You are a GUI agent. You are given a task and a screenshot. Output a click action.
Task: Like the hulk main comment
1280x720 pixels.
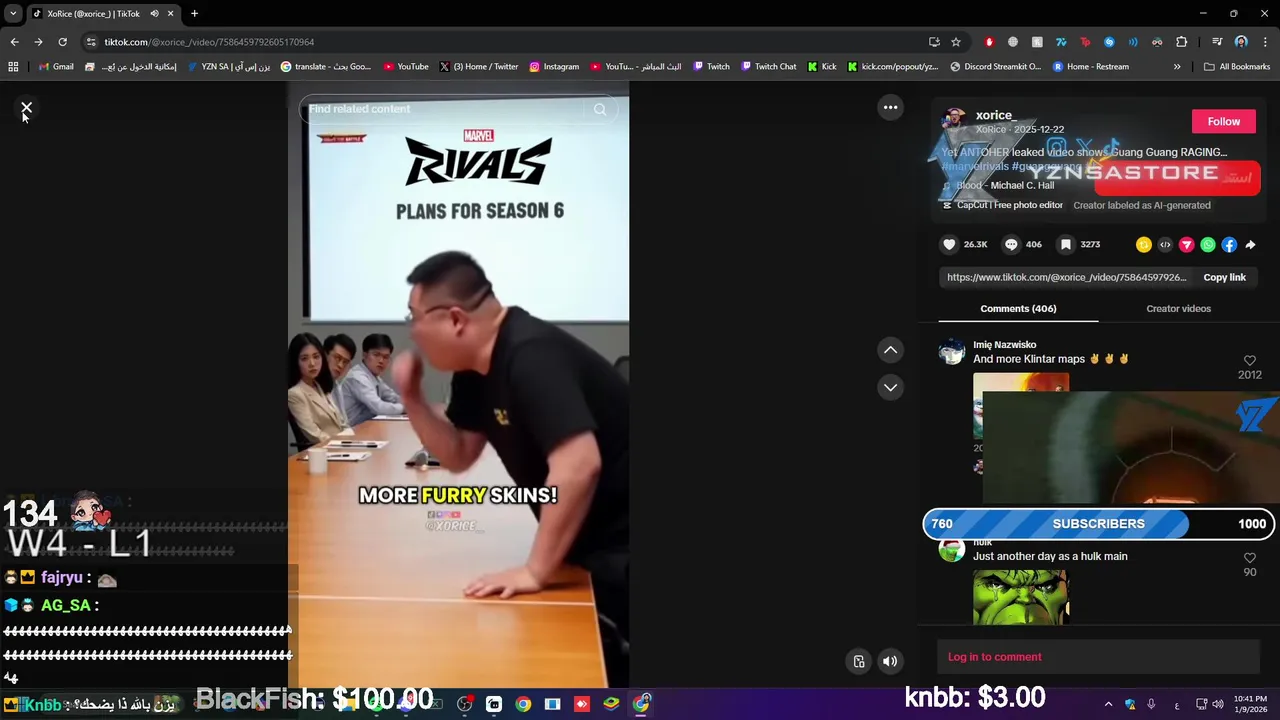[x=1249, y=558]
